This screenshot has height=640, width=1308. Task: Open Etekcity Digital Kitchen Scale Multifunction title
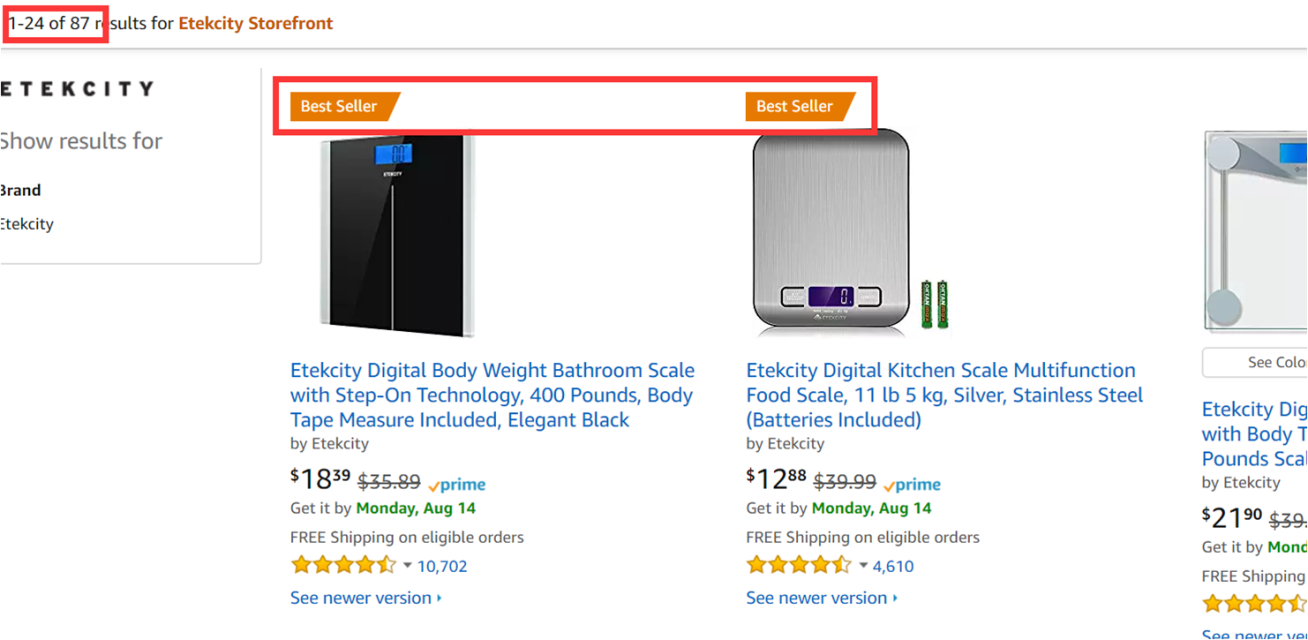tap(944, 395)
